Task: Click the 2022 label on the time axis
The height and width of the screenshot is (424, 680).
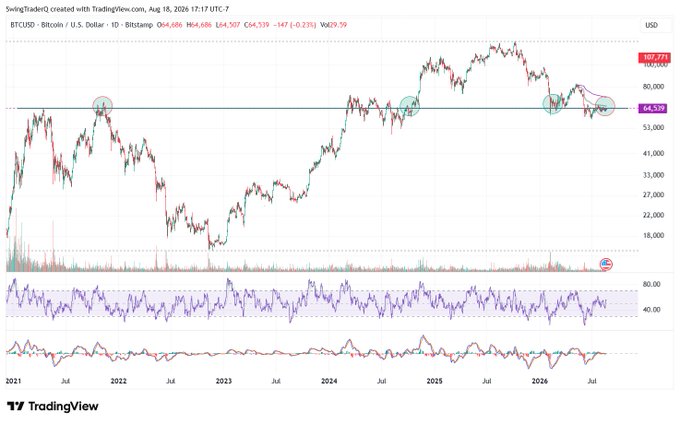Action: pyautogui.click(x=118, y=381)
